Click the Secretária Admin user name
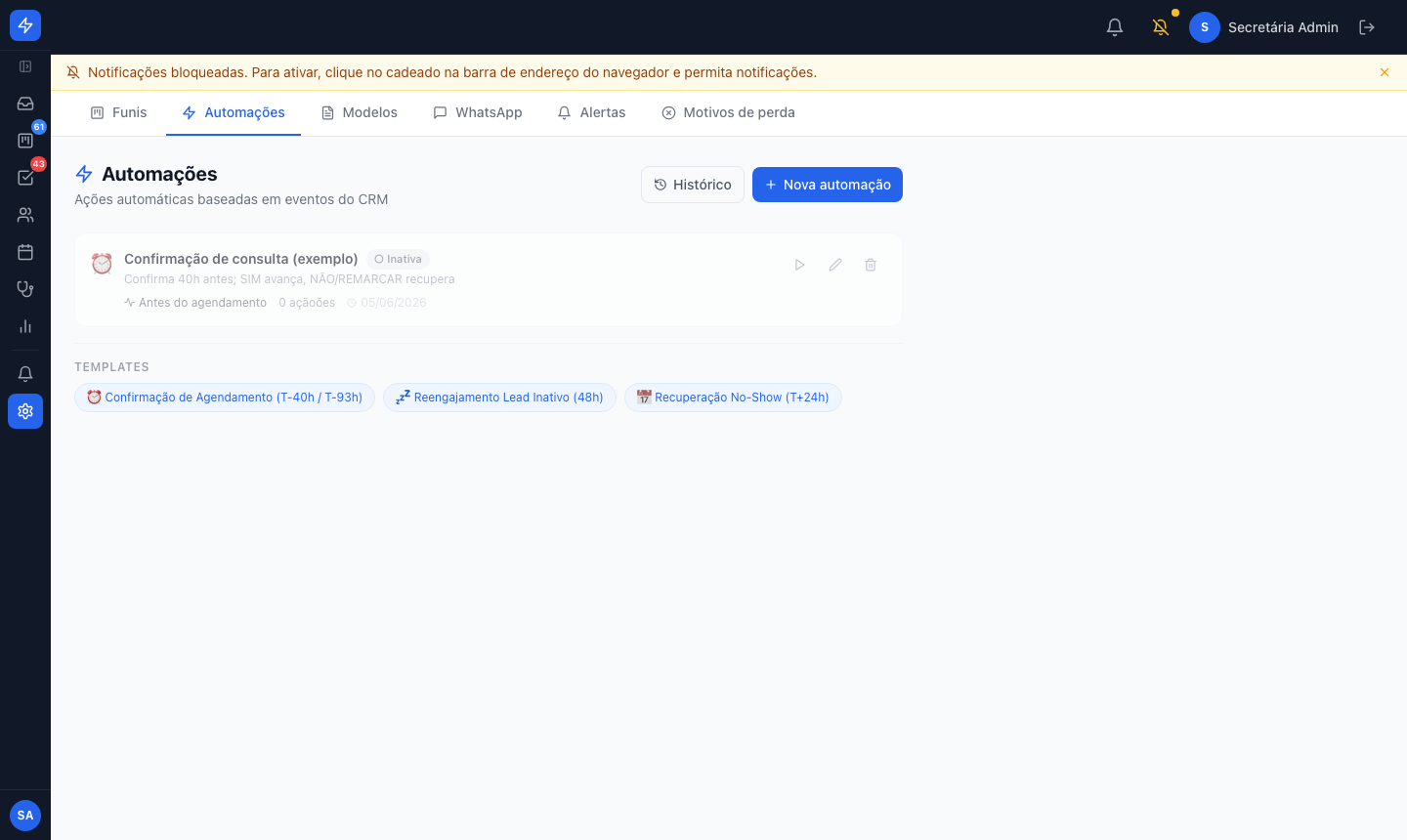The image size is (1407, 840). coord(1283,27)
